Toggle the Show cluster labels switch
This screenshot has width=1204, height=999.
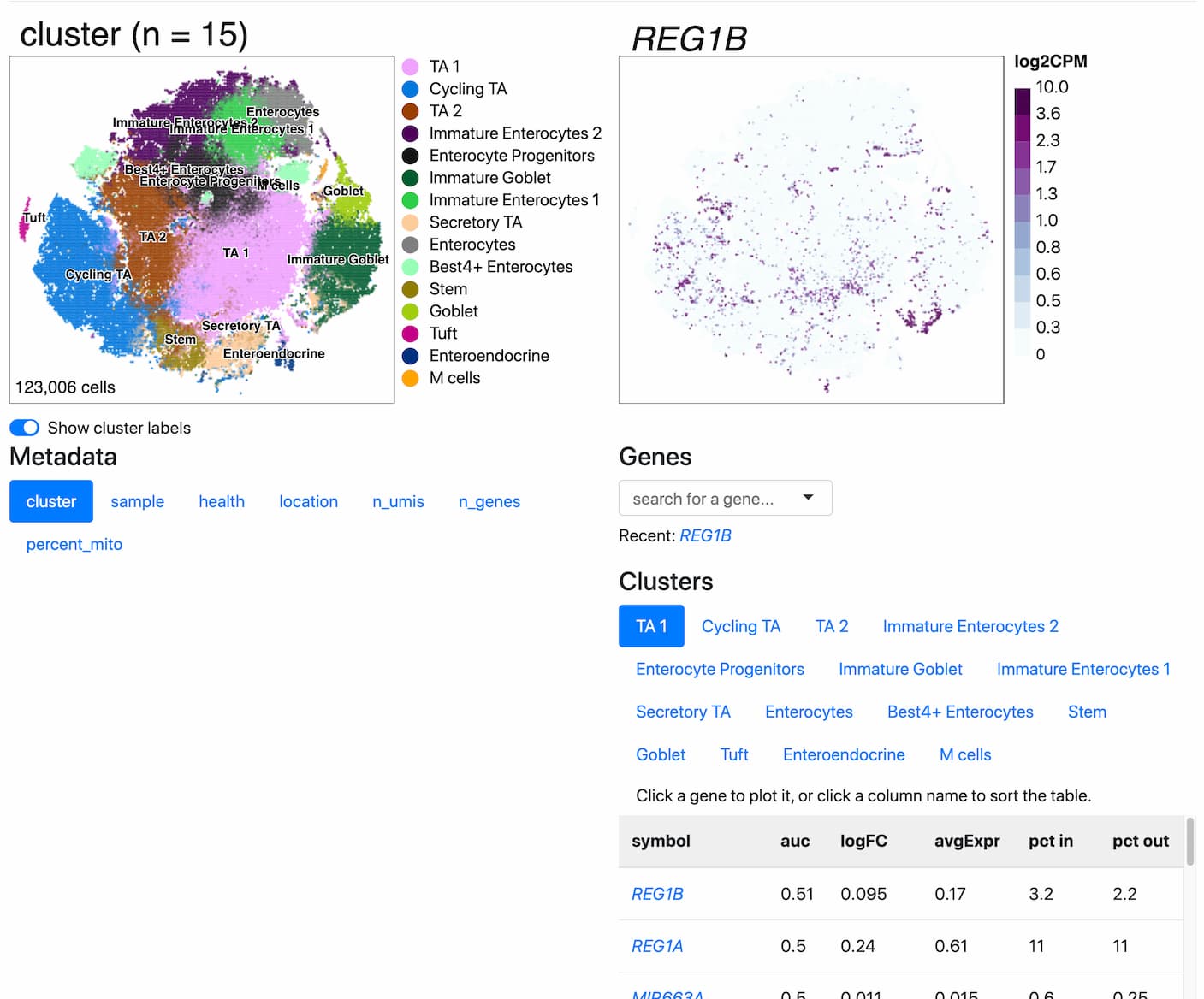(25, 428)
